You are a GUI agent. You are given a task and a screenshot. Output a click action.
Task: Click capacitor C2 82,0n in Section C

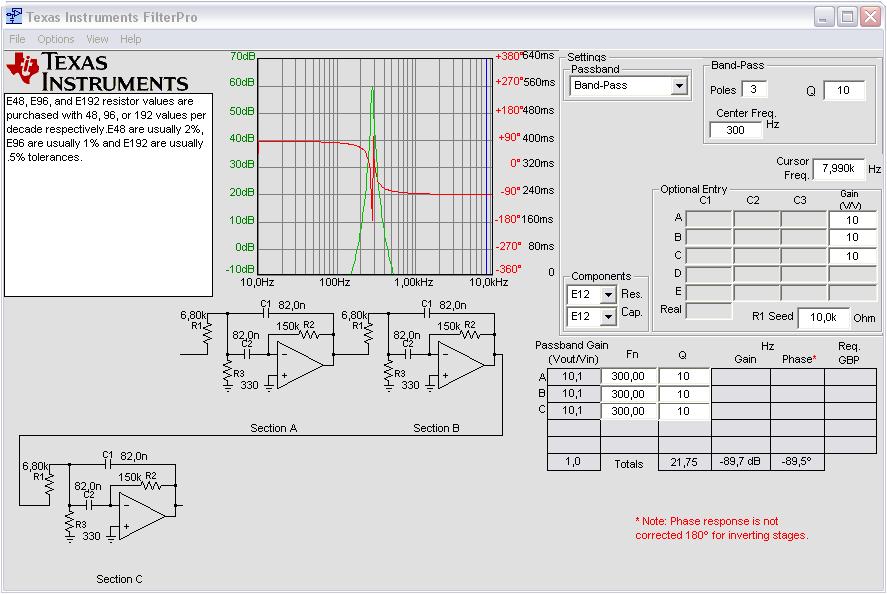pyautogui.click(x=89, y=505)
